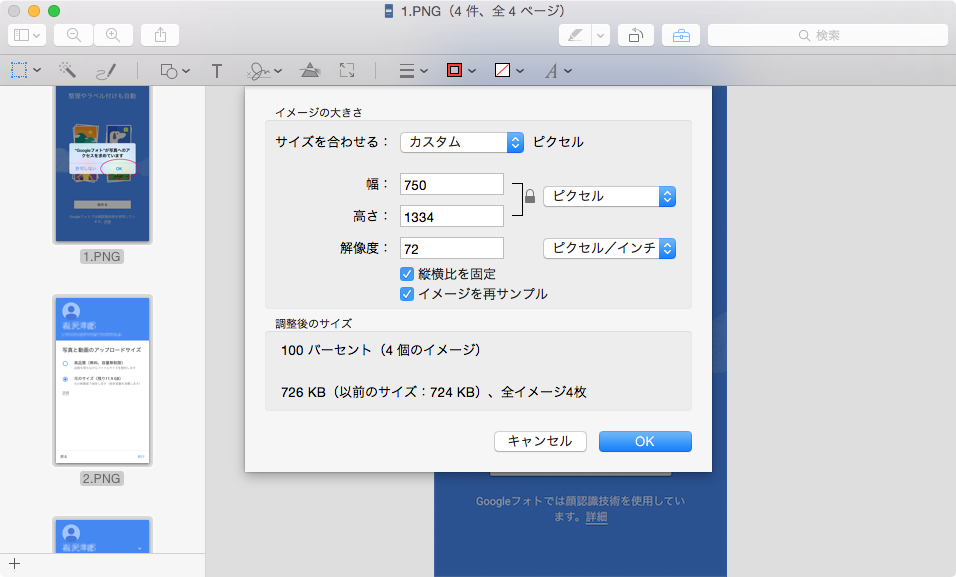
Task: Toggle the aspect ratio lock icon
Action: 530,196
